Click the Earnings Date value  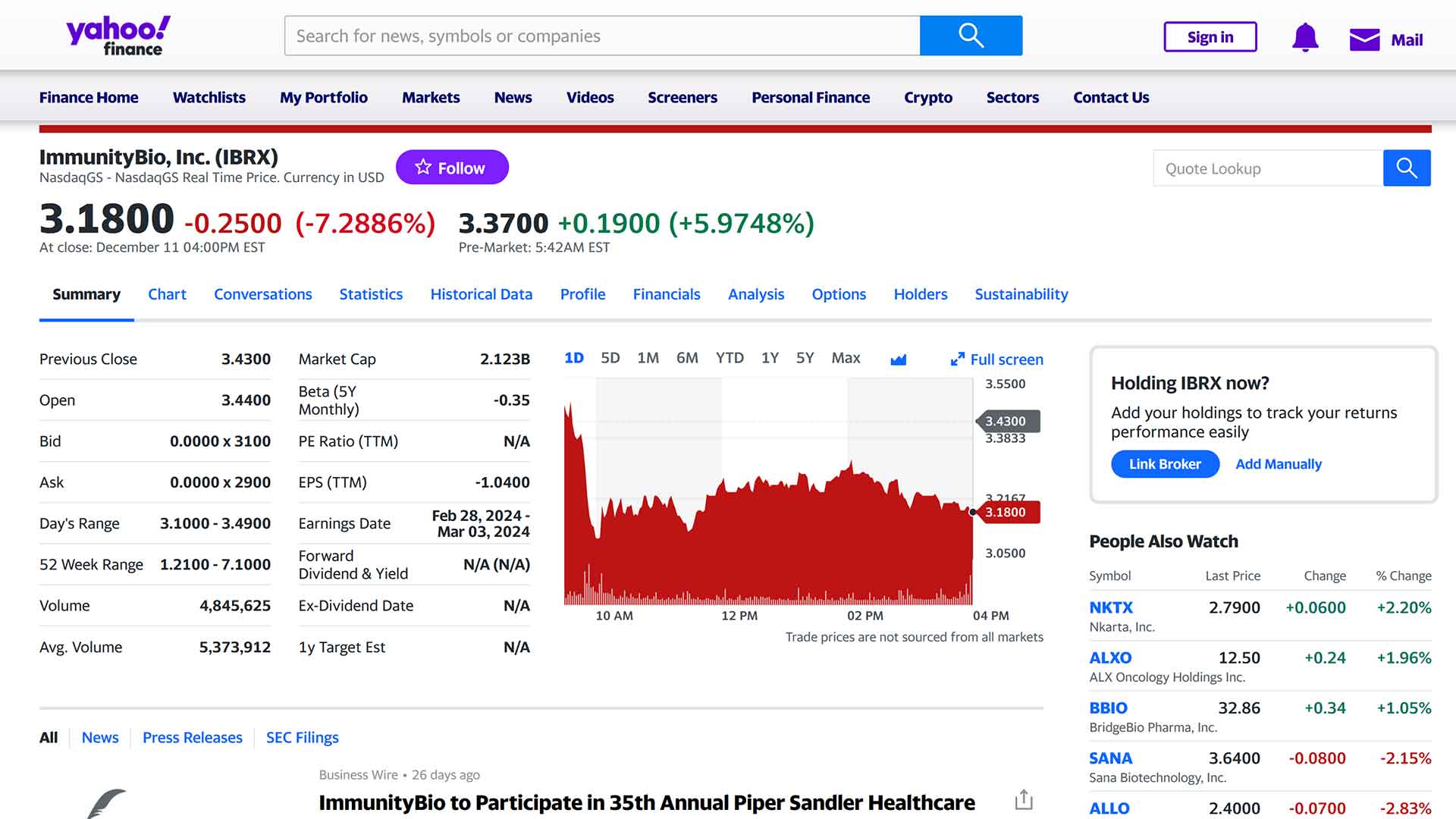point(481,523)
